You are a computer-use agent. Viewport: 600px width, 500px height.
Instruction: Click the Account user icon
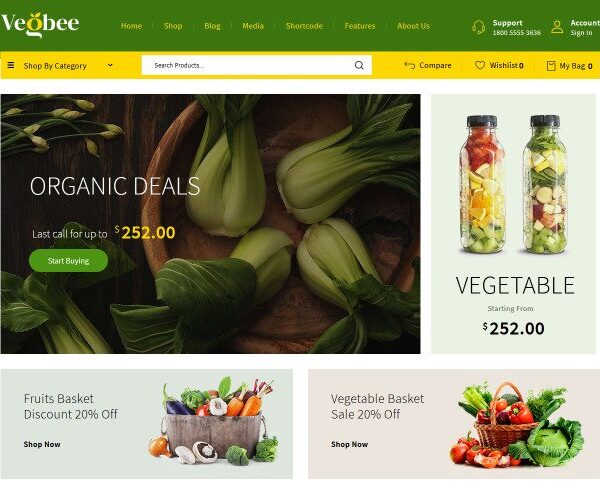pyautogui.click(x=557, y=27)
